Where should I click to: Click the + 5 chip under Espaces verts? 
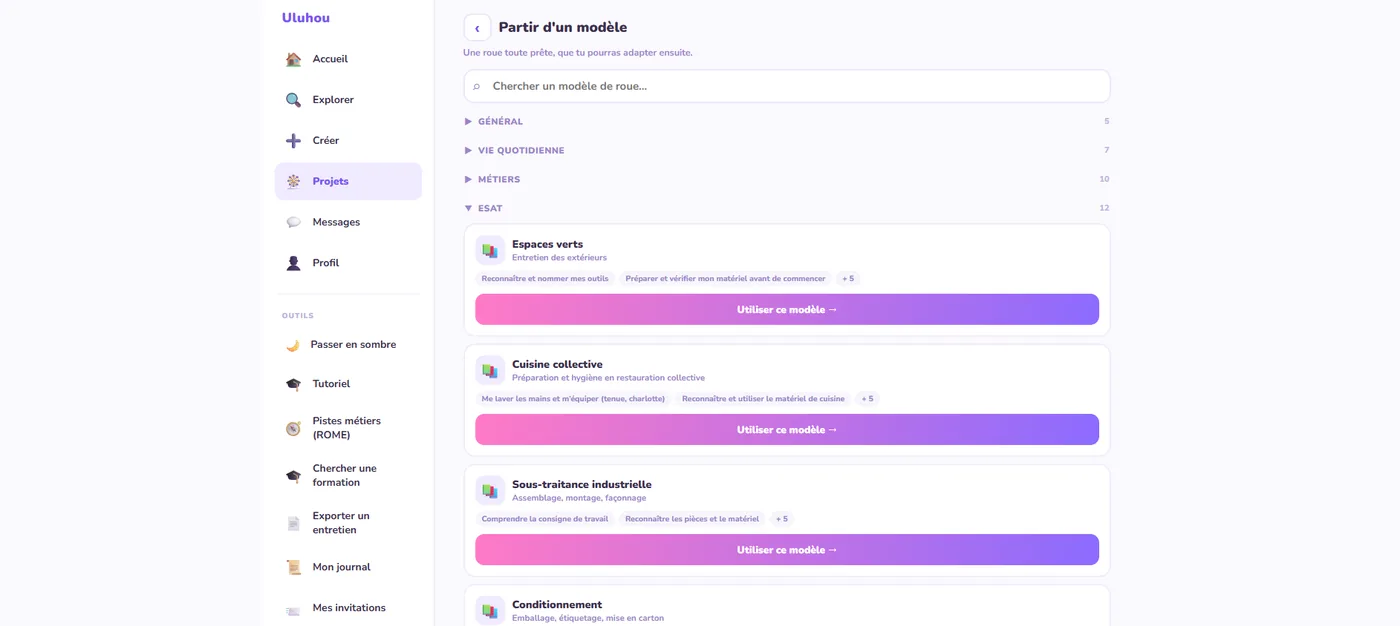[848, 279]
